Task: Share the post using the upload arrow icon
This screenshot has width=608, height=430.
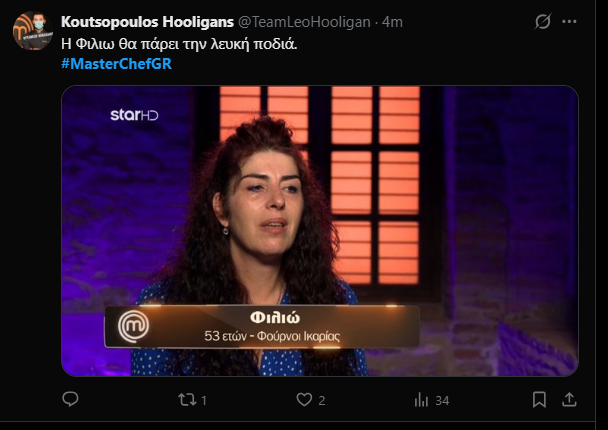Action: point(569,400)
